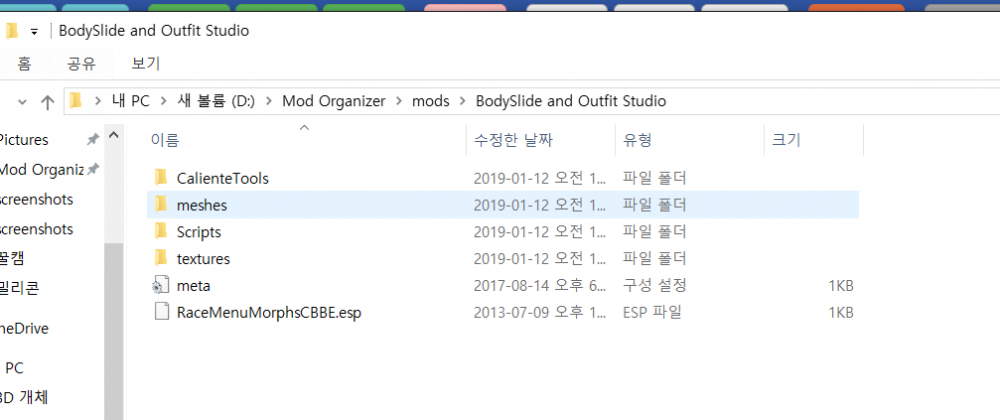Click the sidebar scrollbar up arrow
The height and width of the screenshot is (420, 1000).
point(113,136)
